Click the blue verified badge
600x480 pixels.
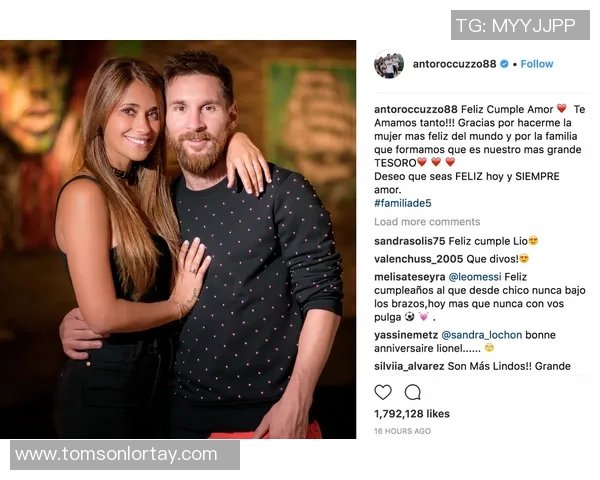pos(504,64)
